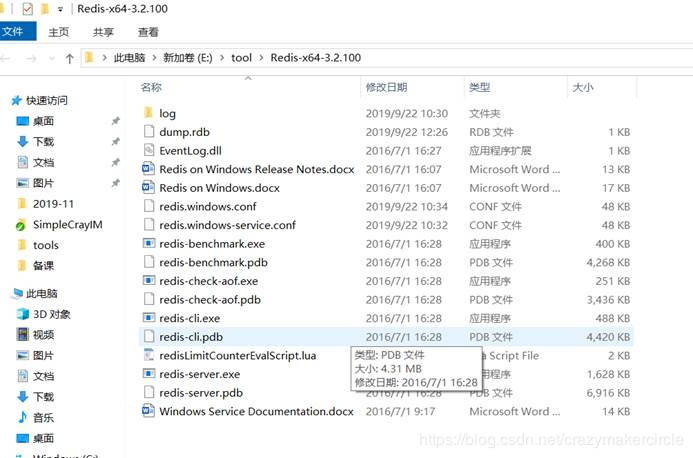
Task: Click the redis-benchmark.exe application icon
Action: [149, 244]
